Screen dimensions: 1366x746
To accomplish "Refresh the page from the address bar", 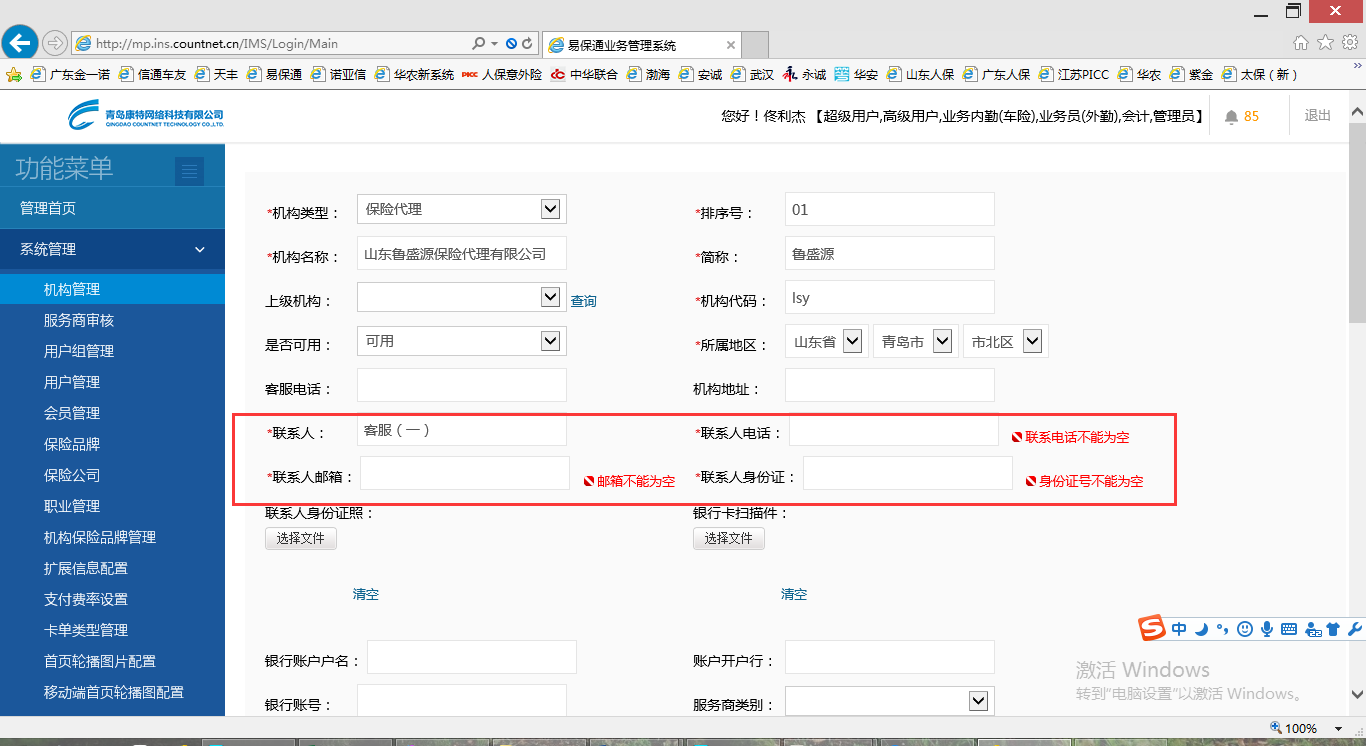I will pyautogui.click(x=527, y=44).
